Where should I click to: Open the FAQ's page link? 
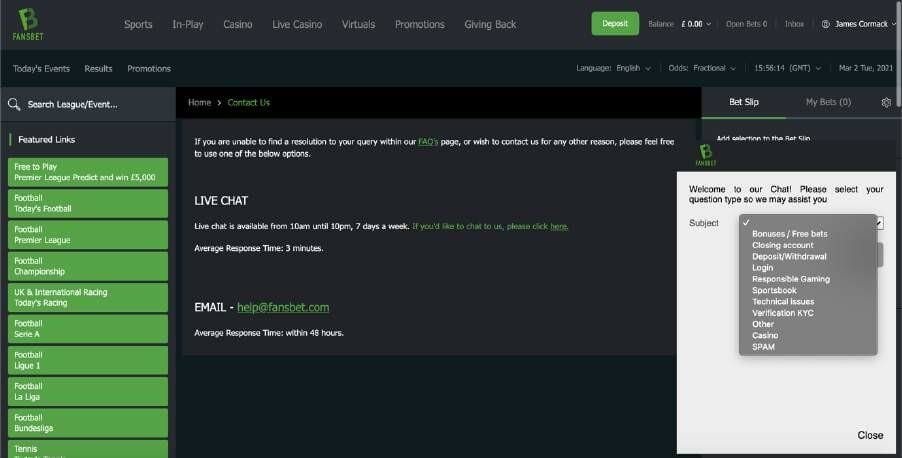428,142
